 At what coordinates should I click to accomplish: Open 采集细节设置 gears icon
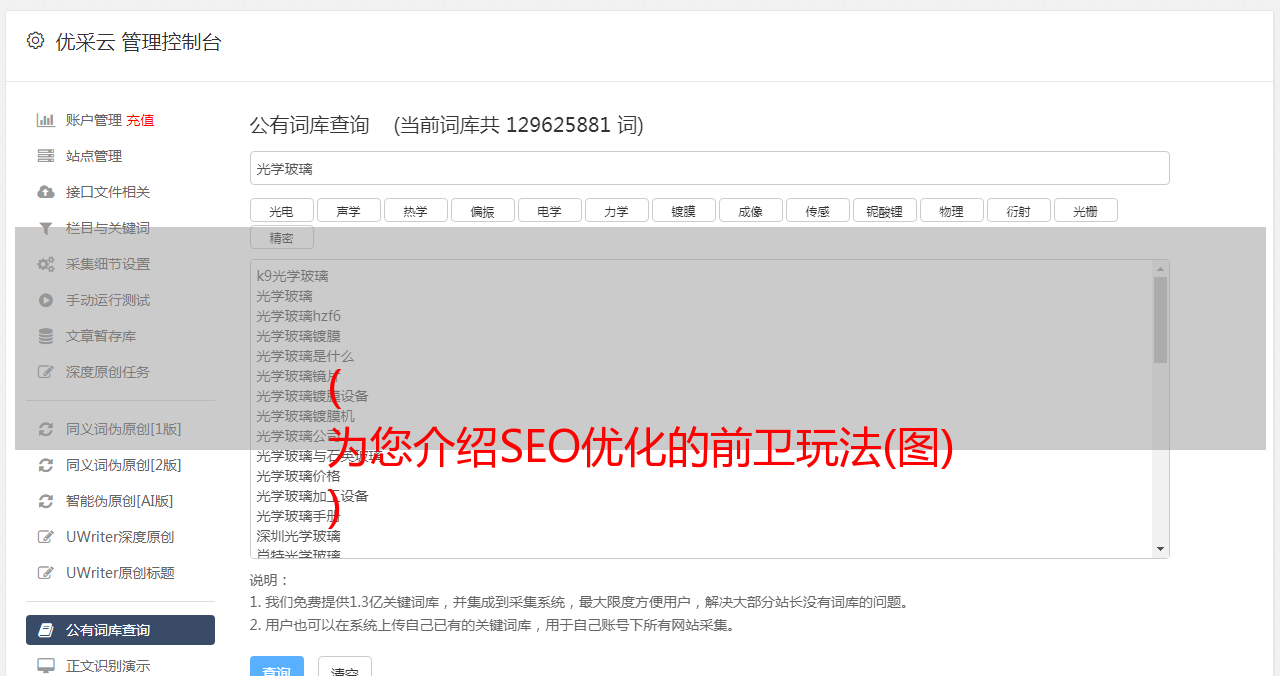[x=45, y=264]
